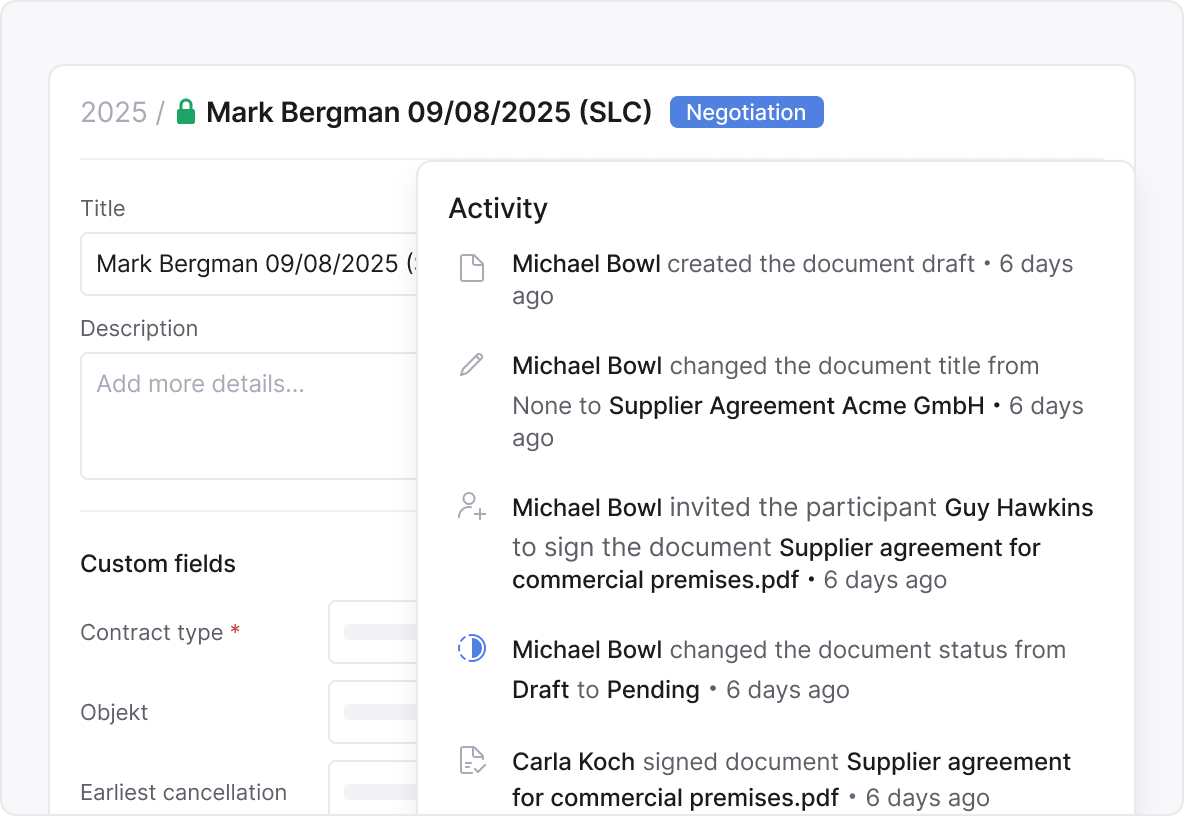The height and width of the screenshot is (816, 1184).
Task: Open the 2025 breadcrumb folder link
Action: 113,112
